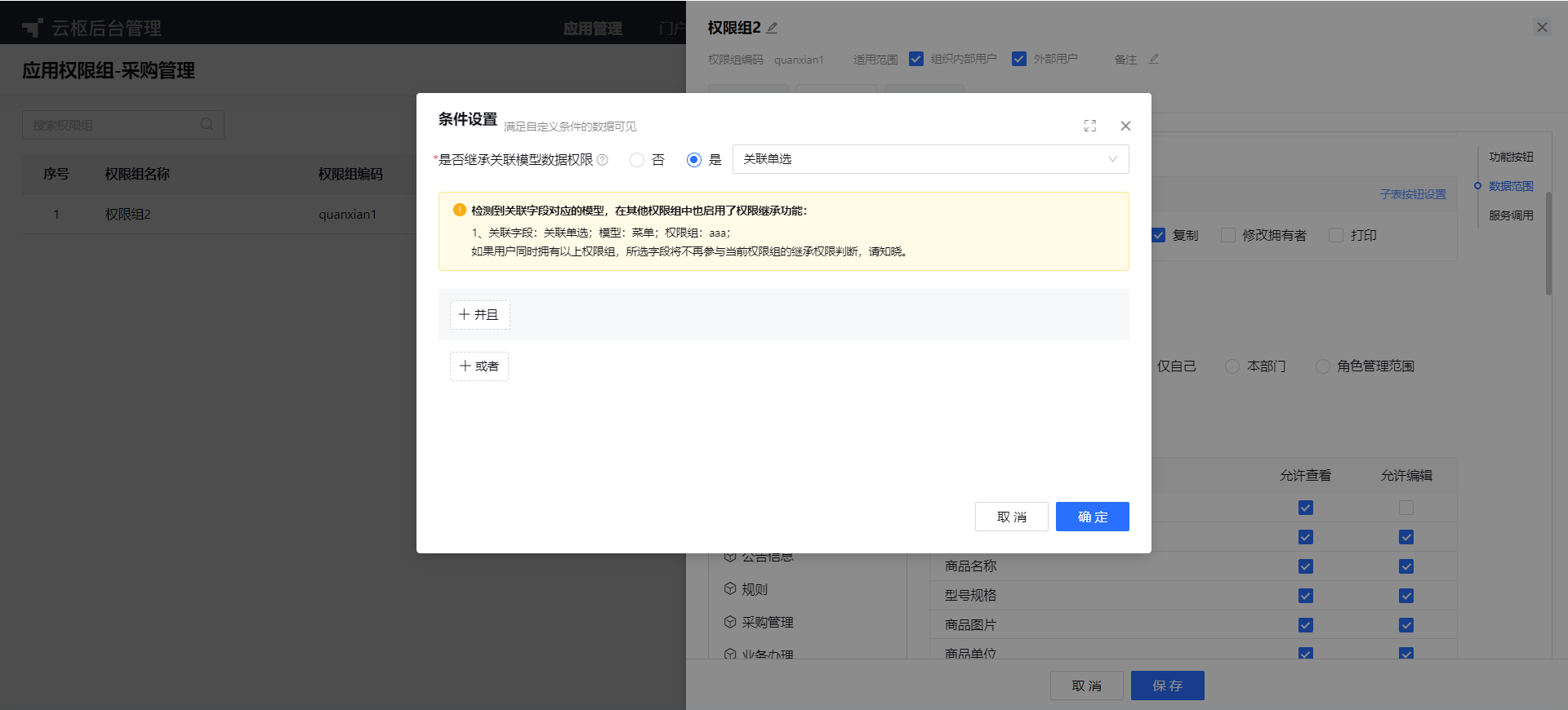Click help icon next to 是否继承关联模型数据权限

point(603,160)
